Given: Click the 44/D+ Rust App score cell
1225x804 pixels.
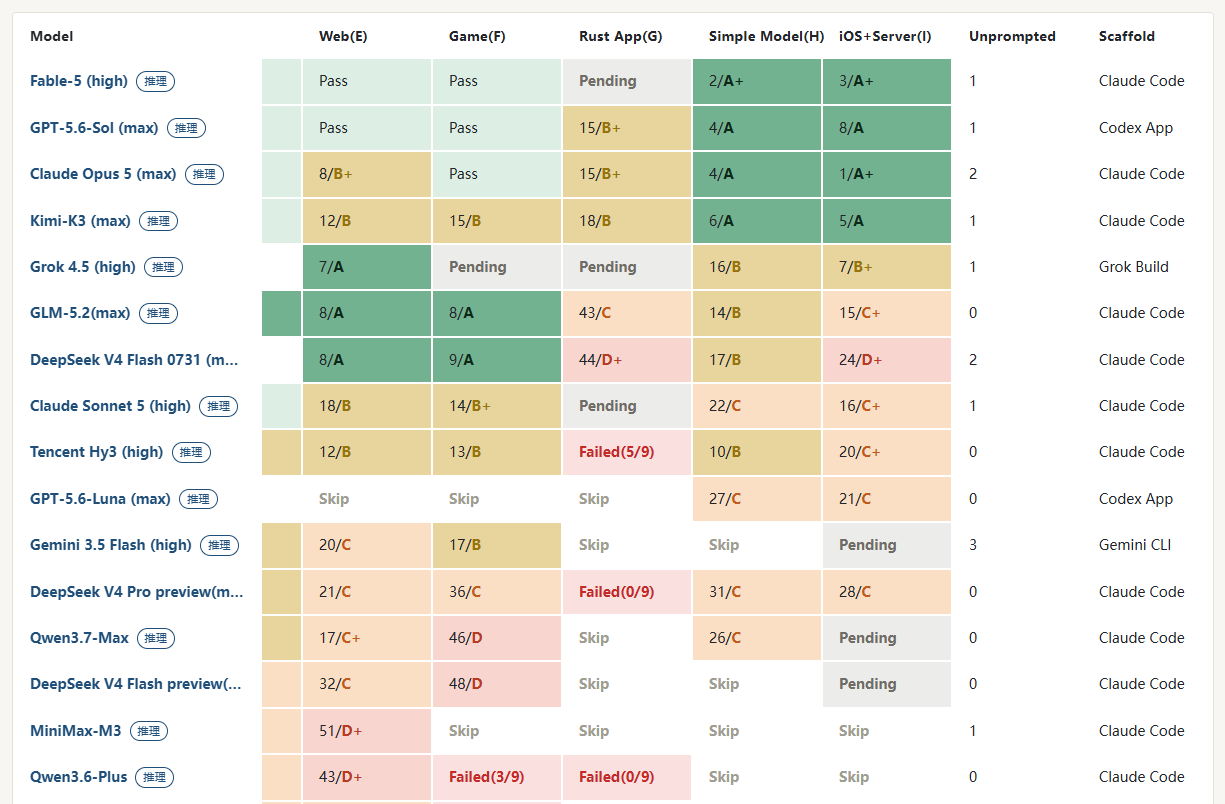Looking at the screenshot, I should coord(627,360).
